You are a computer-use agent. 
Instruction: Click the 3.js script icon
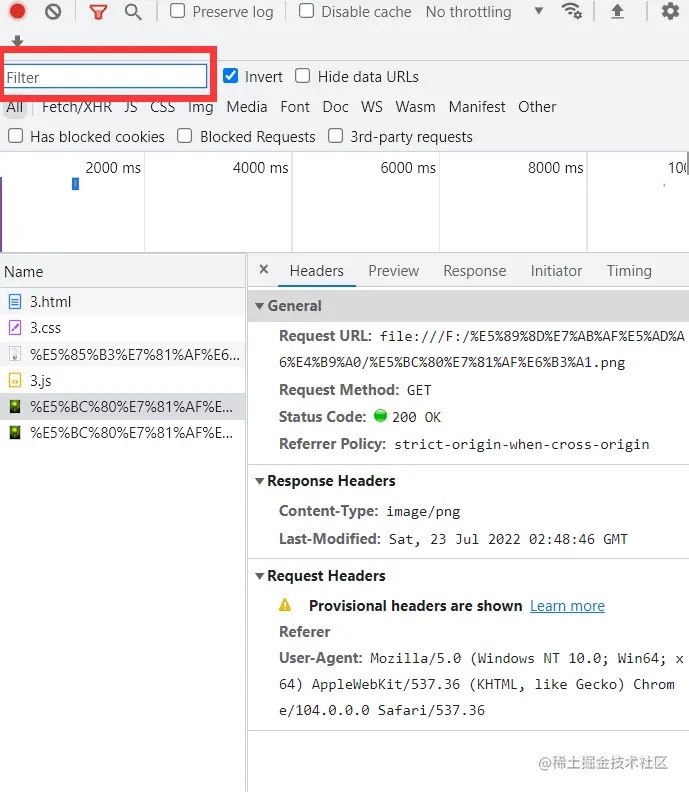[15, 380]
